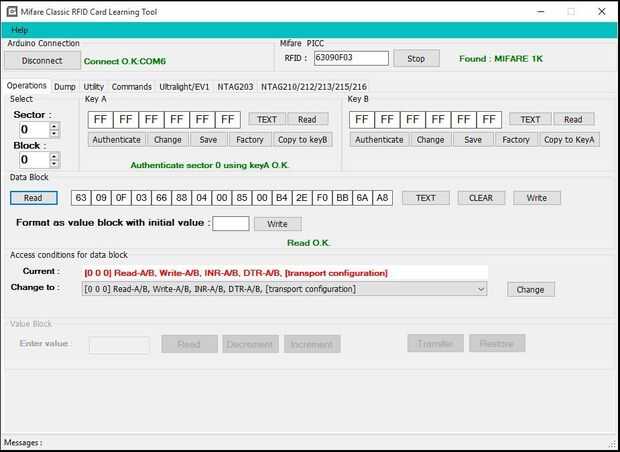
Task: Select the Ultralight/EV1 tab
Action: click(184, 87)
